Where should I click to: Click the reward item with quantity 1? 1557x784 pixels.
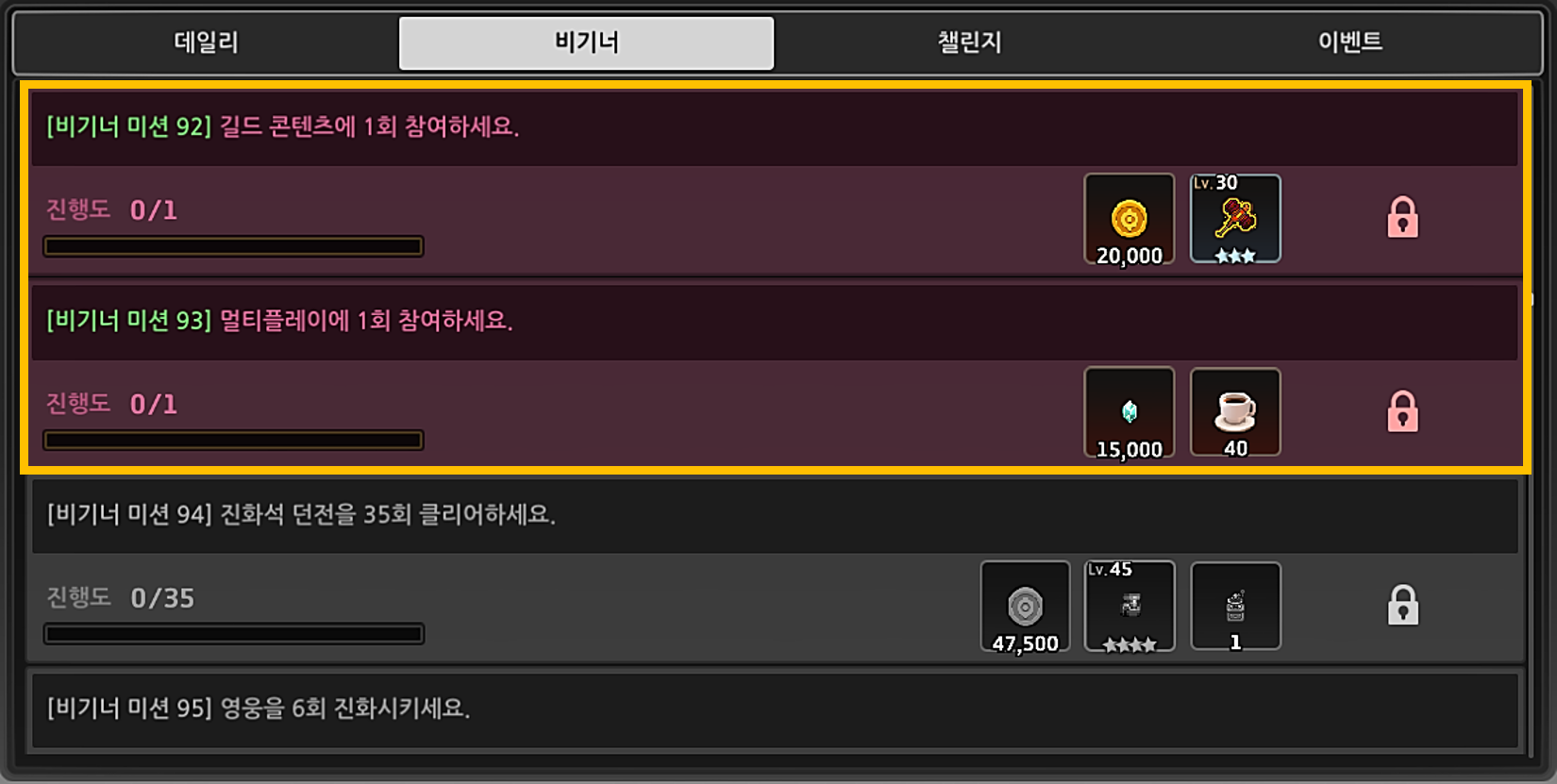(x=1235, y=607)
